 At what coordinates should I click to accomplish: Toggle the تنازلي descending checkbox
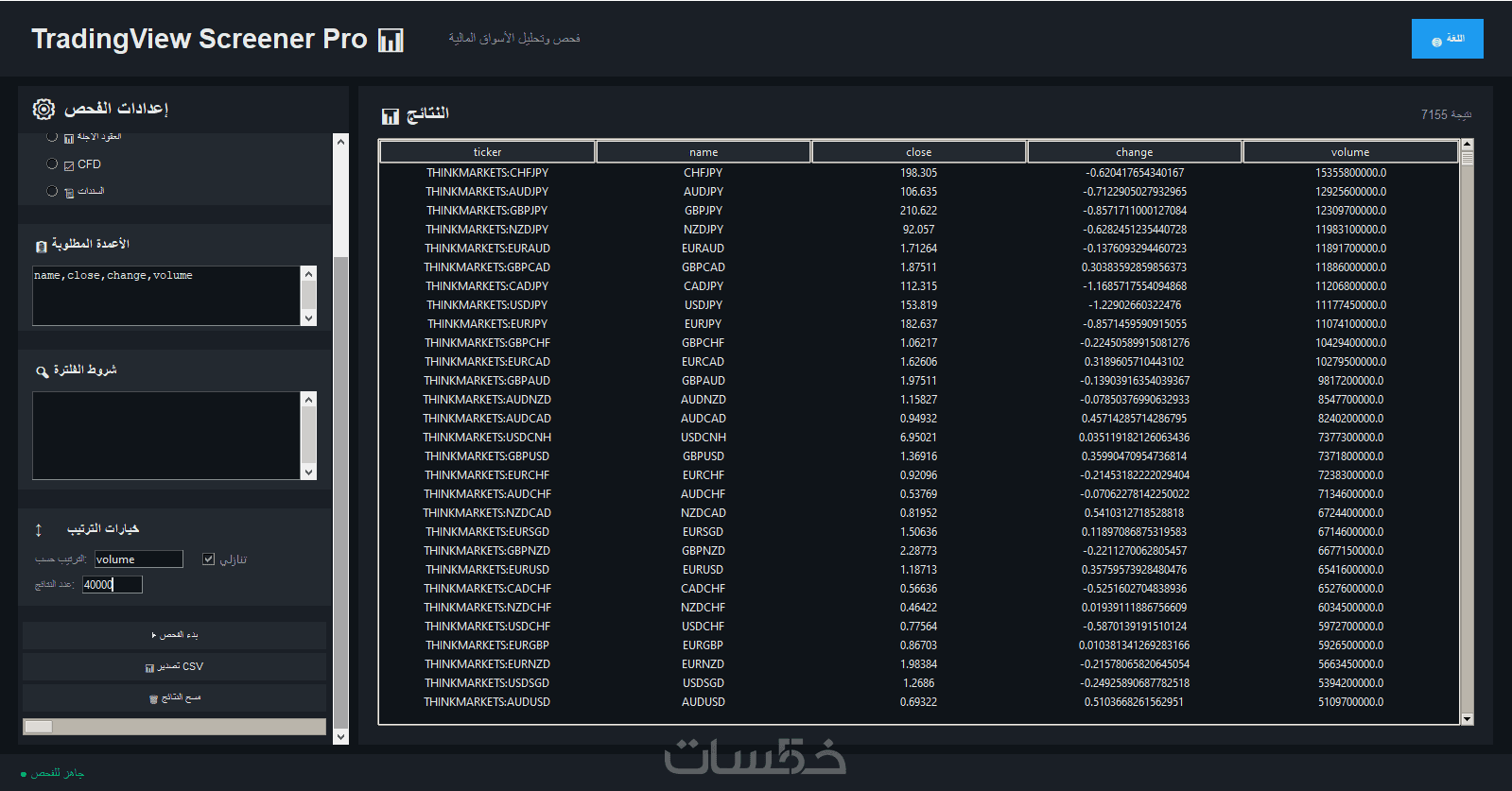(x=208, y=559)
